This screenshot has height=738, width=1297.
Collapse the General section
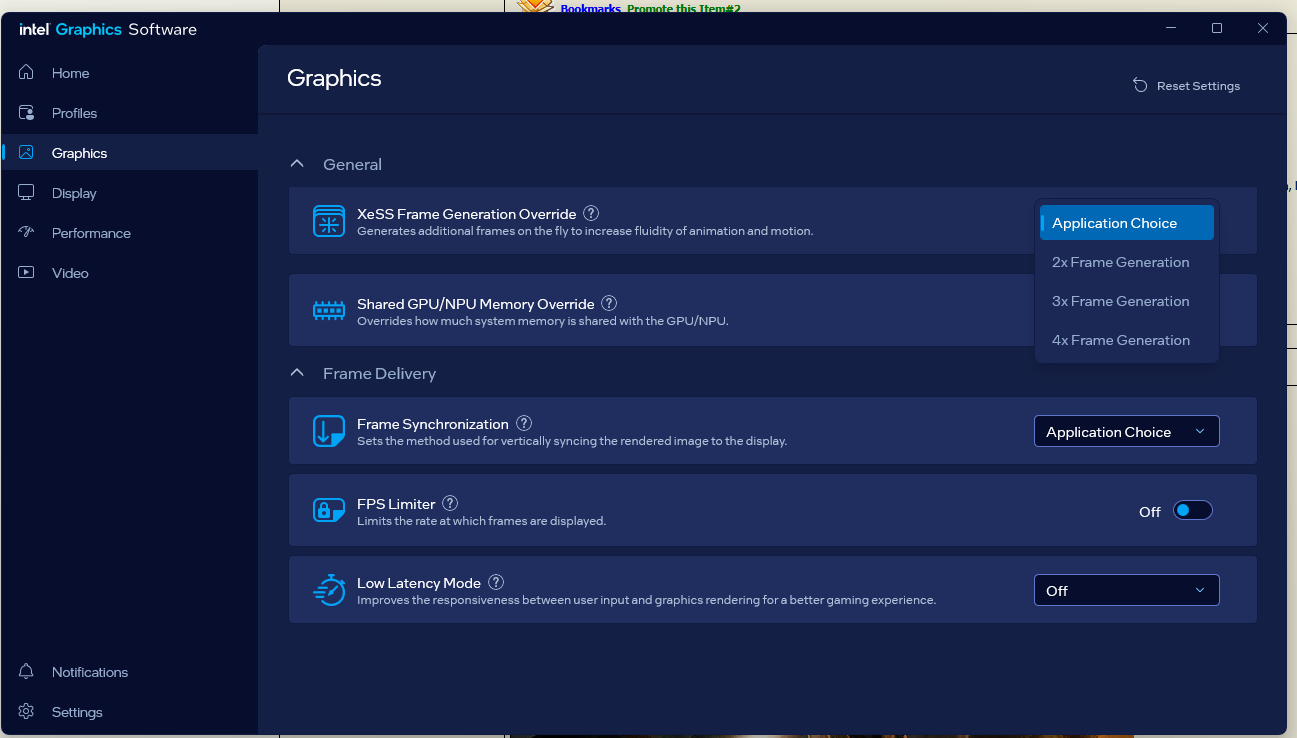point(297,164)
